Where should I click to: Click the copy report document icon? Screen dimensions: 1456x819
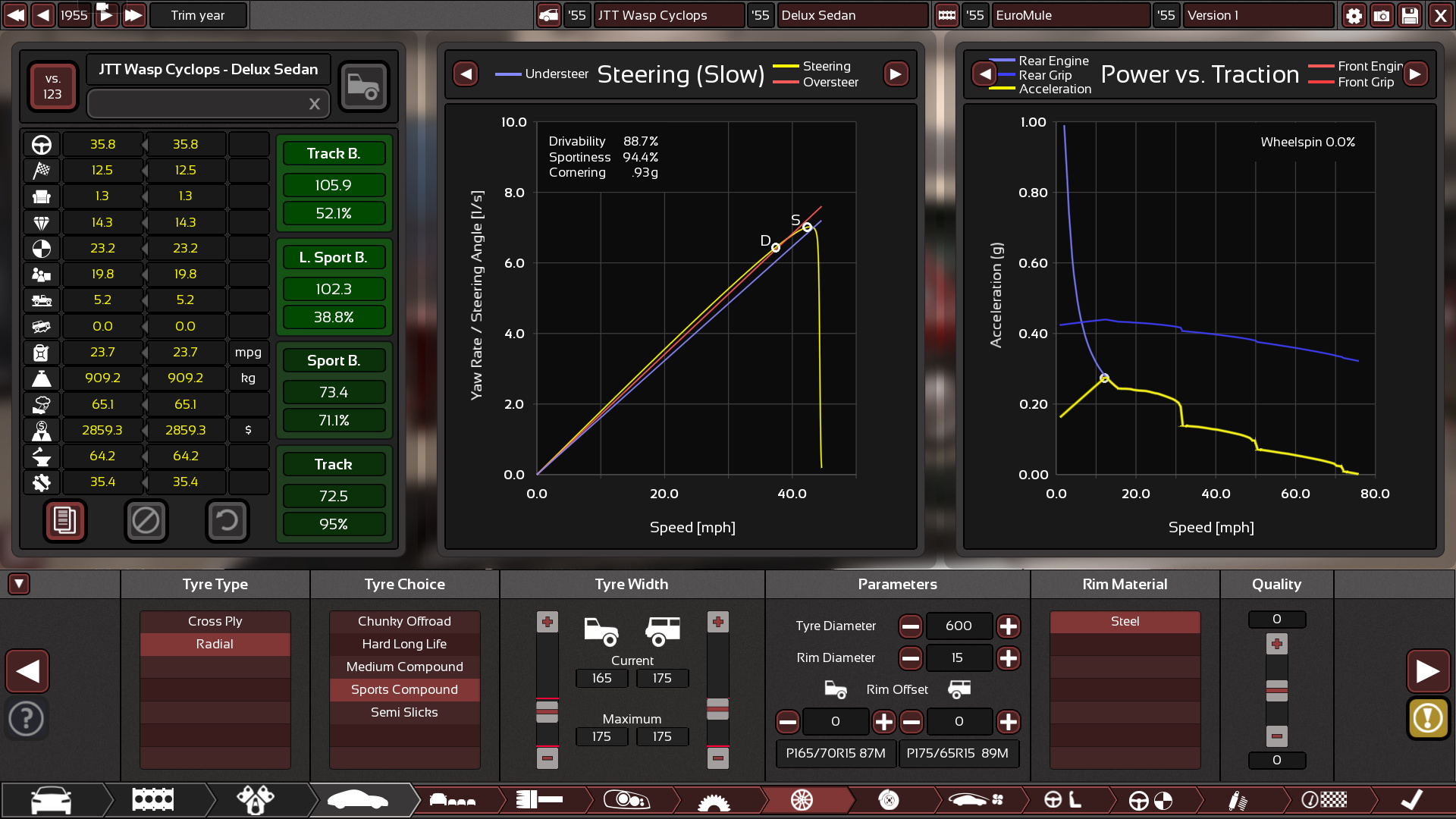[65, 521]
